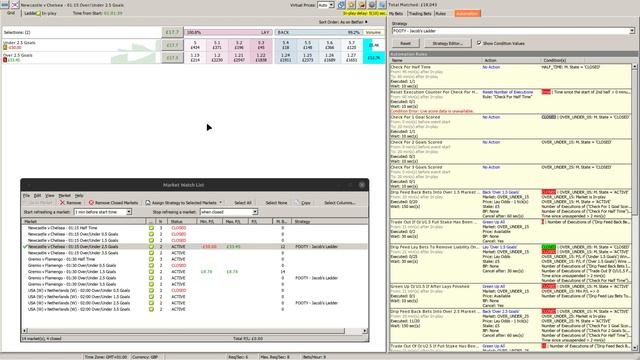This screenshot has height=360, width=640.
Task: Click 'Back Over 1.5 Goals' action link
Action: pyautogui.click(x=501, y=192)
